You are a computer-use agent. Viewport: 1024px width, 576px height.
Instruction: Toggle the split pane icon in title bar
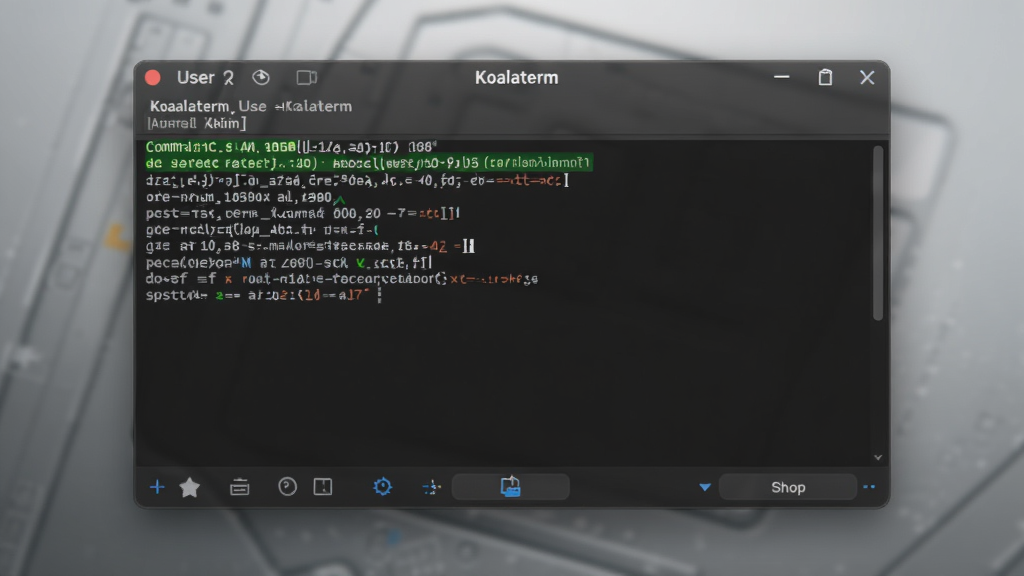coord(306,78)
